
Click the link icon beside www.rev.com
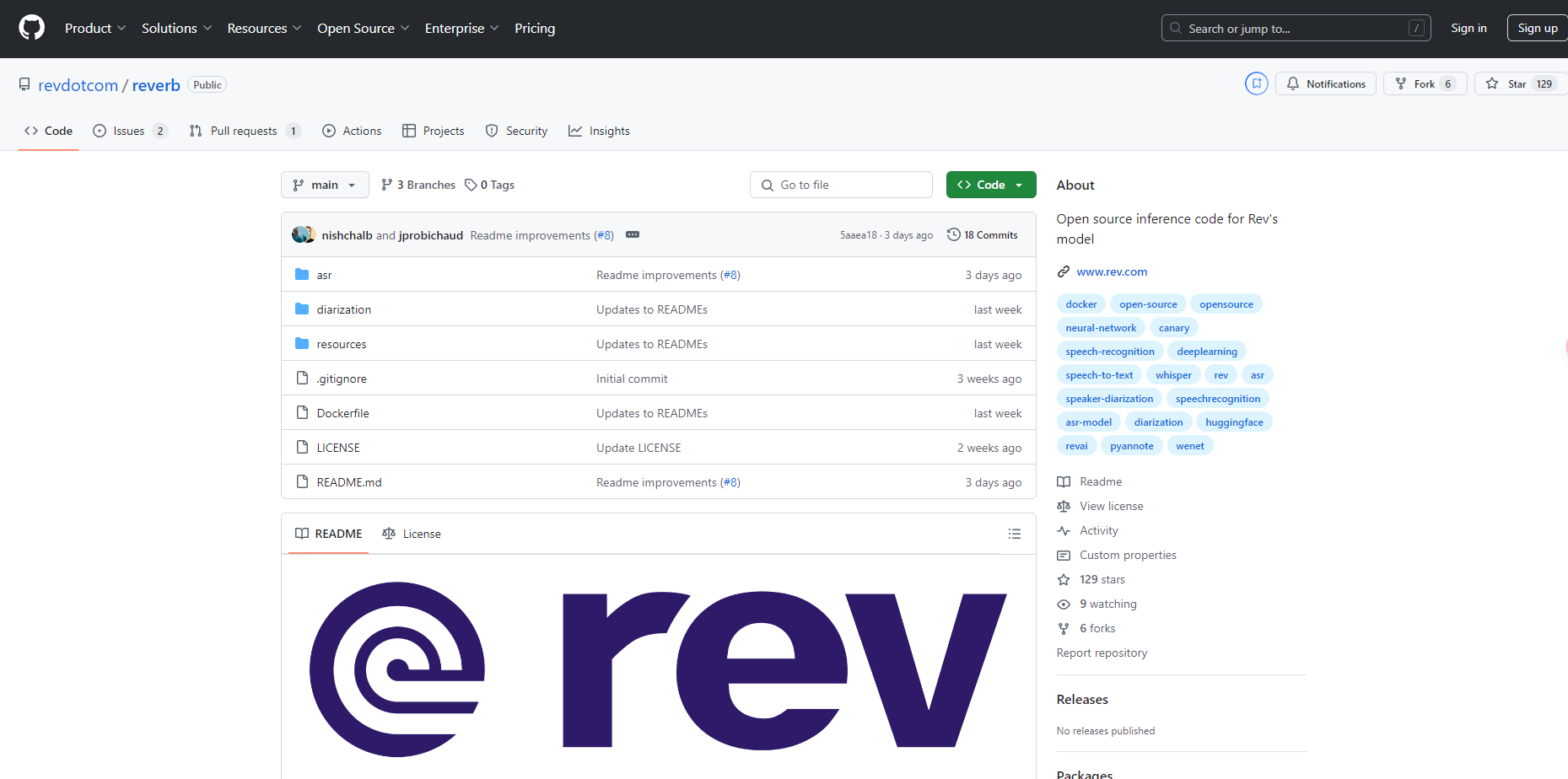coord(1064,271)
